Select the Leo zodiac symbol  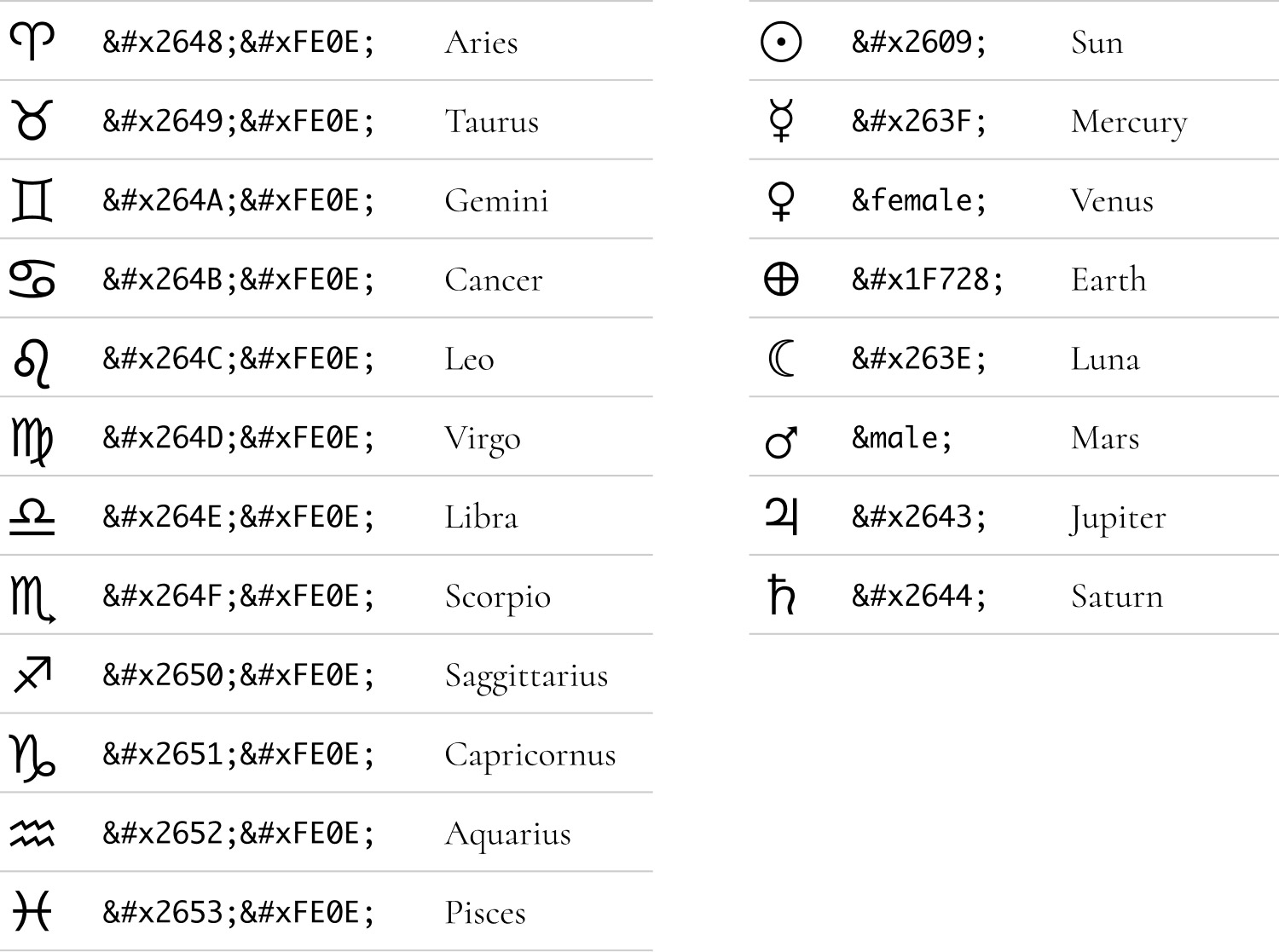pyautogui.click(x=32, y=362)
